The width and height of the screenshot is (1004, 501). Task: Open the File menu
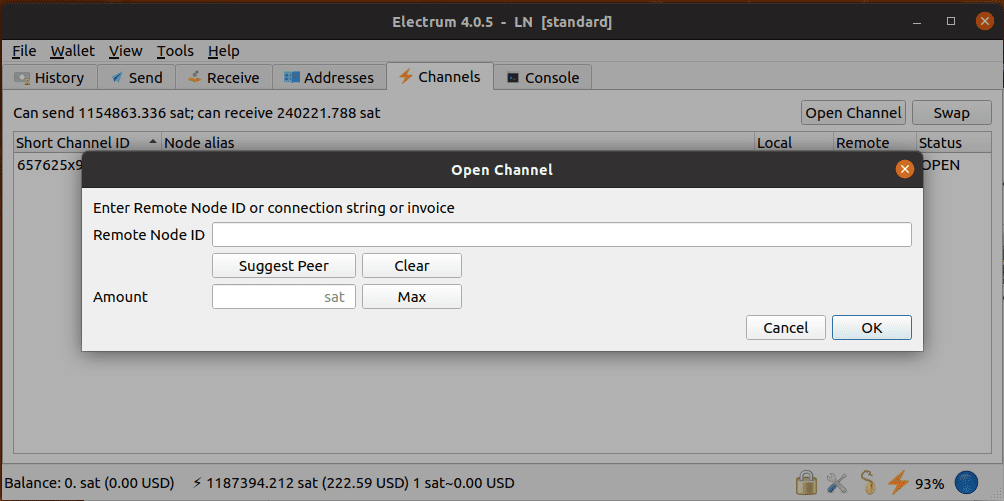point(24,51)
